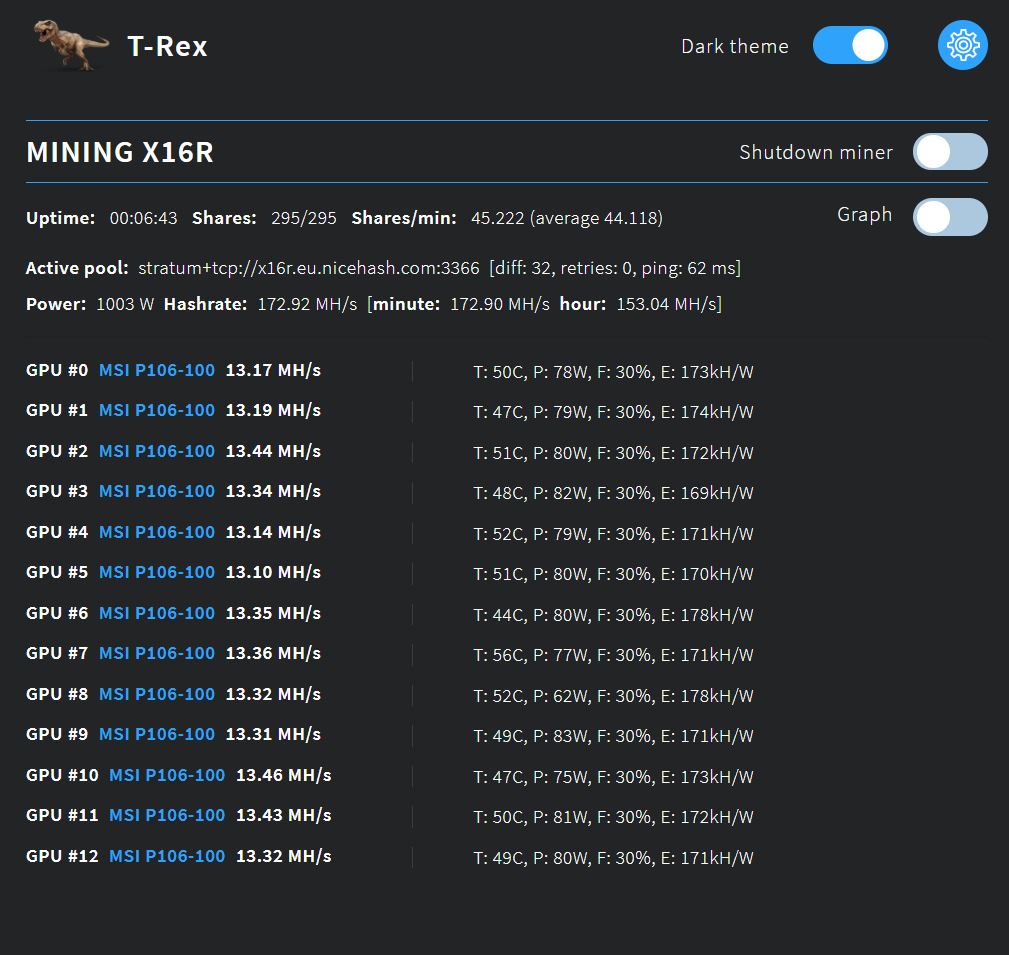Click GPU #9 stats T: 49C, P: 83W

tap(613, 737)
